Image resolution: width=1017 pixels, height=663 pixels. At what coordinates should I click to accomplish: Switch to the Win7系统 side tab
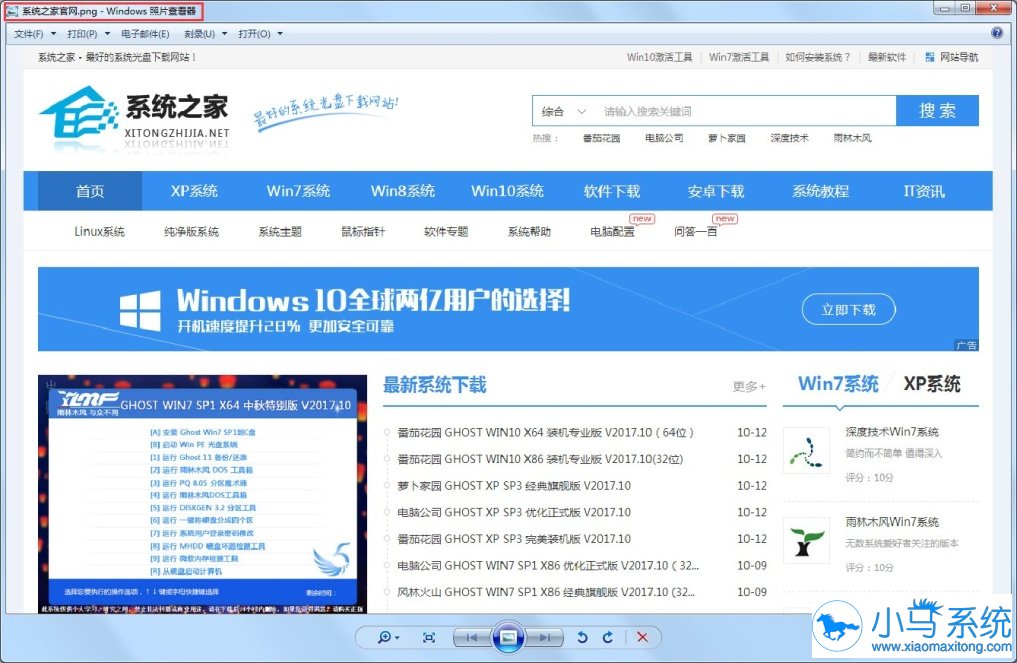coord(838,384)
